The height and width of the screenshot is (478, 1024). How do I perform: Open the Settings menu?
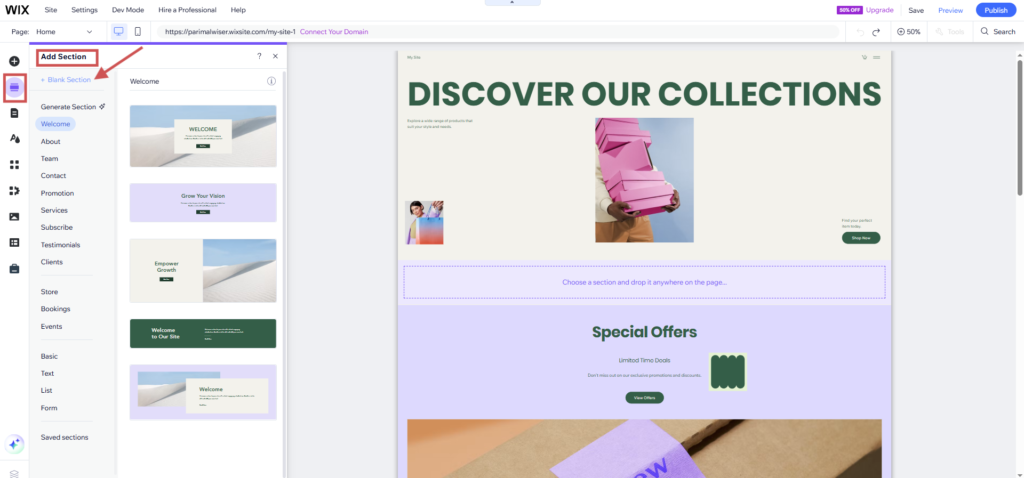pos(85,10)
